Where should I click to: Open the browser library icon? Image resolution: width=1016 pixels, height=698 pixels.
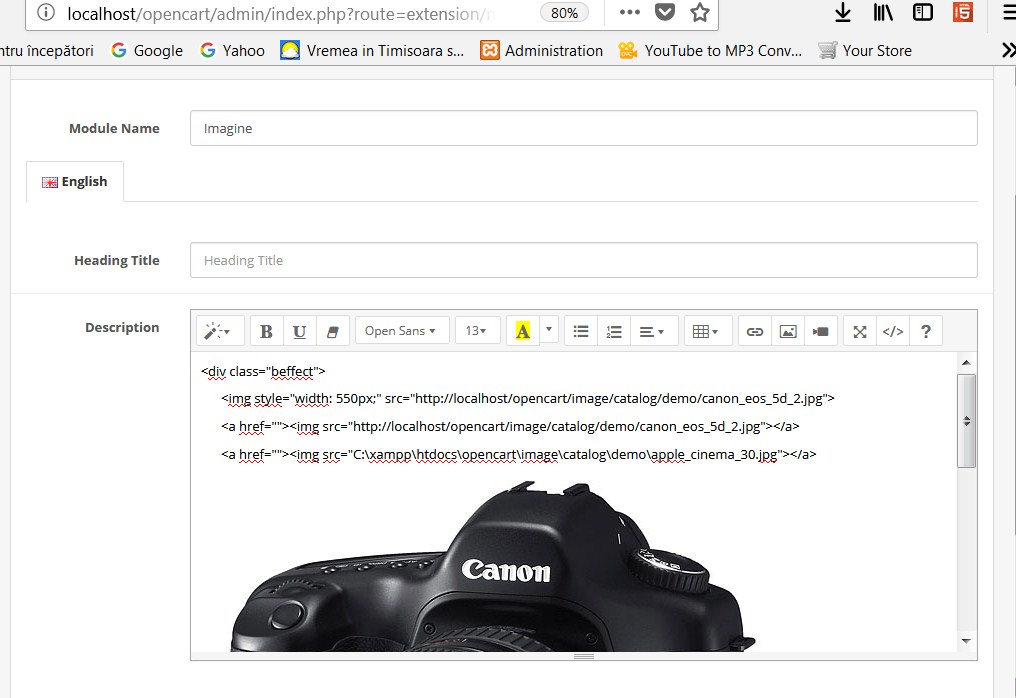(883, 12)
